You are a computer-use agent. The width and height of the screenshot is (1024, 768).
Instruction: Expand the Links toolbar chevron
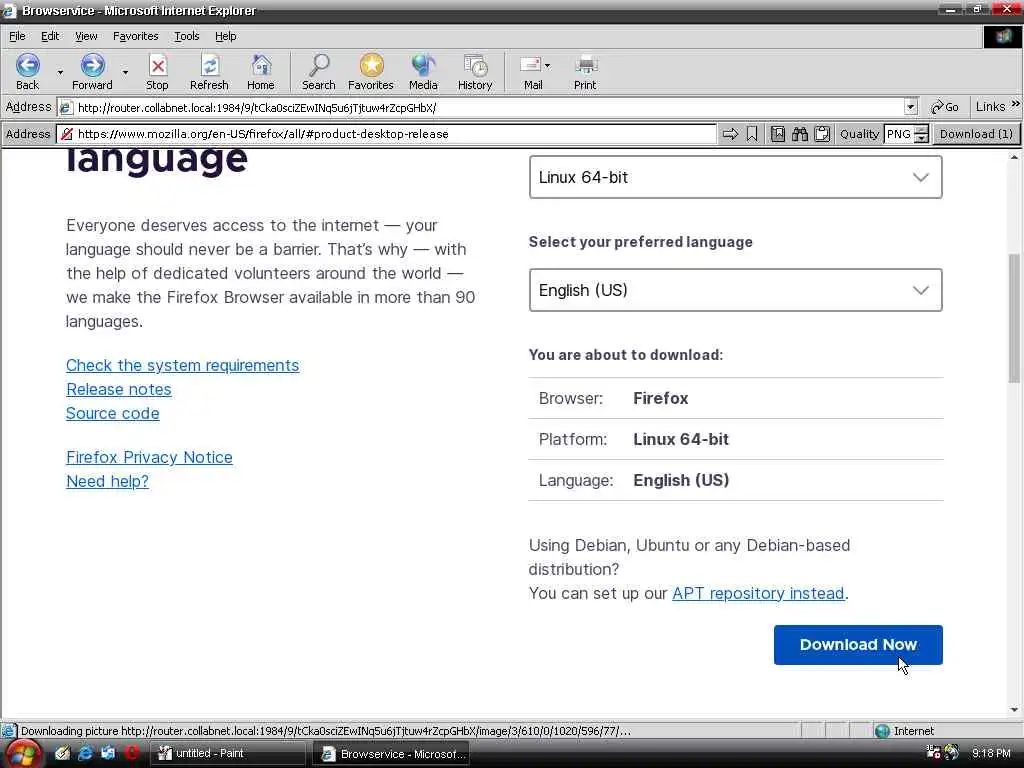point(1015,104)
